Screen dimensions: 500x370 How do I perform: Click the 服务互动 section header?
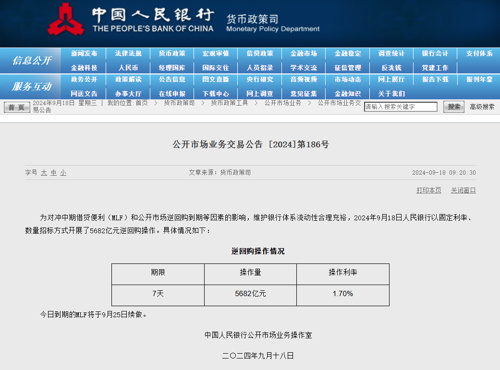pyautogui.click(x=32, y=86)
